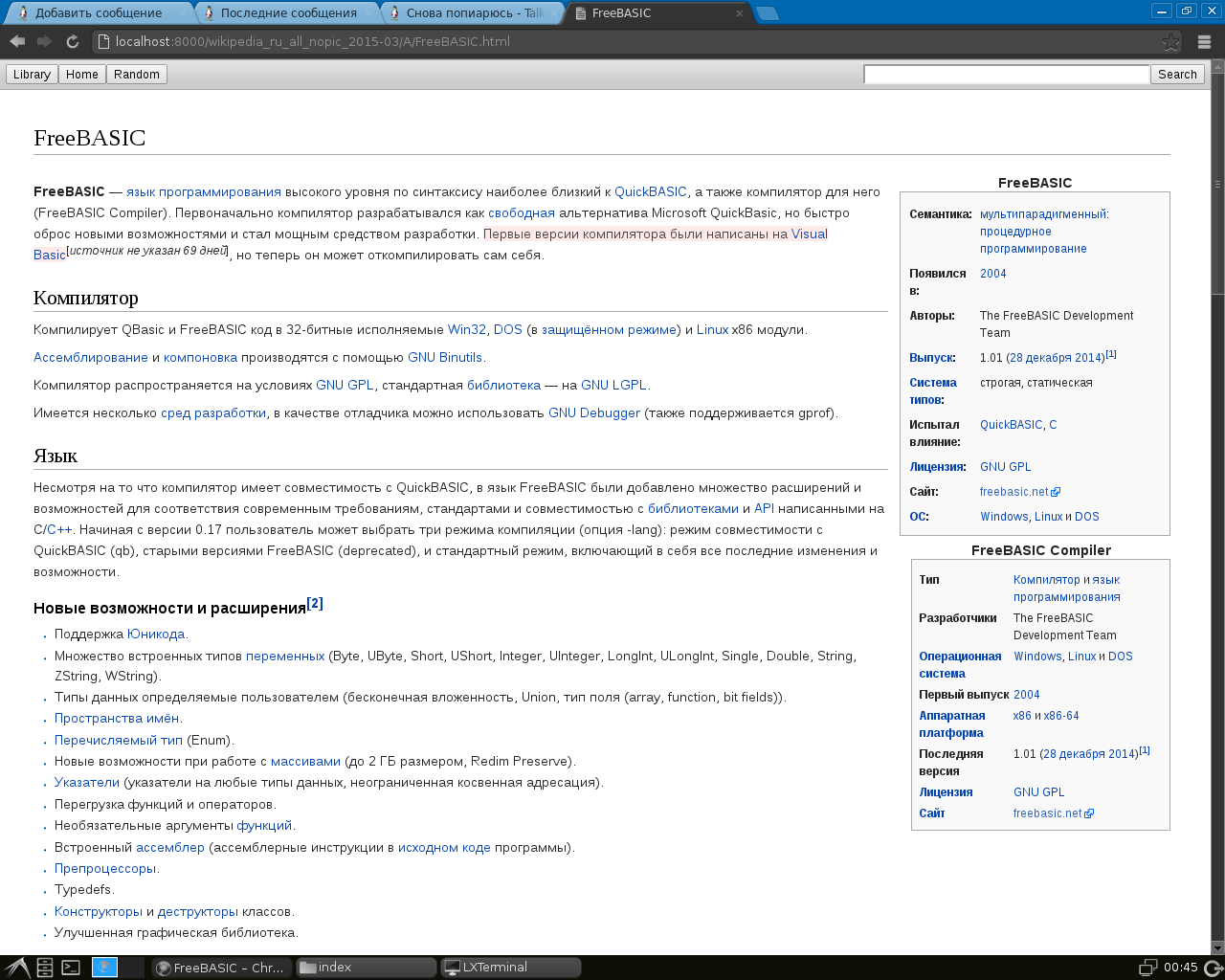
Task: Follow the 'Пространства имён' link
Action: tap(117, 719)
